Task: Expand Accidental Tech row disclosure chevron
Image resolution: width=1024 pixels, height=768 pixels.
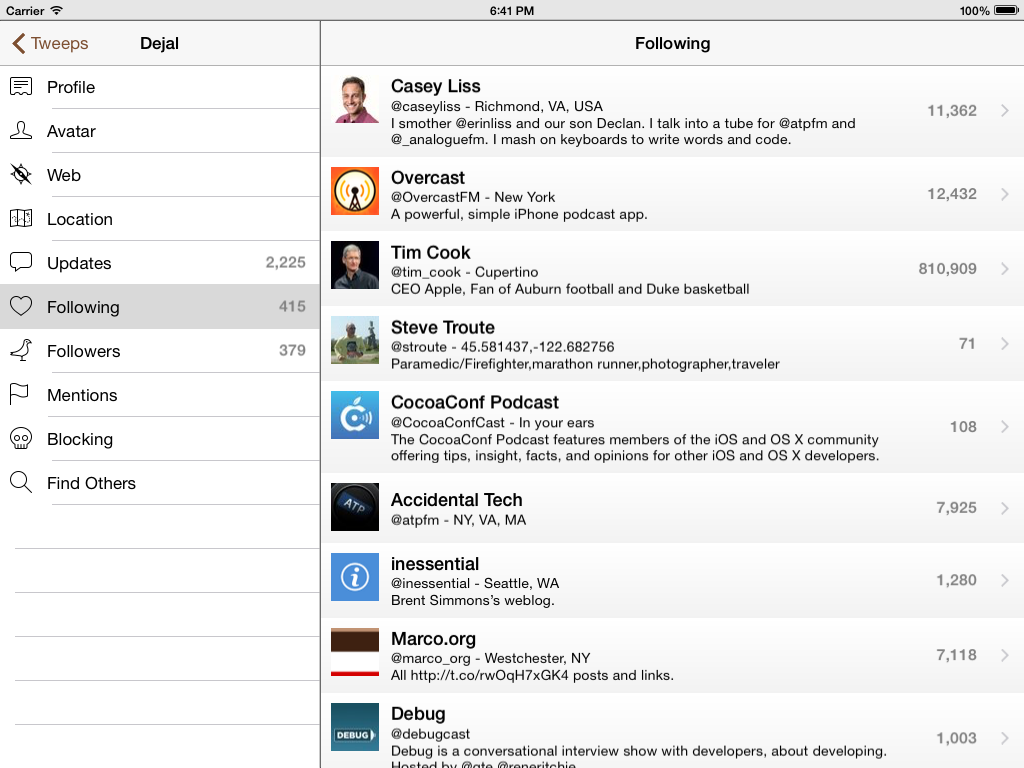Action: [x=1005, y=508]
